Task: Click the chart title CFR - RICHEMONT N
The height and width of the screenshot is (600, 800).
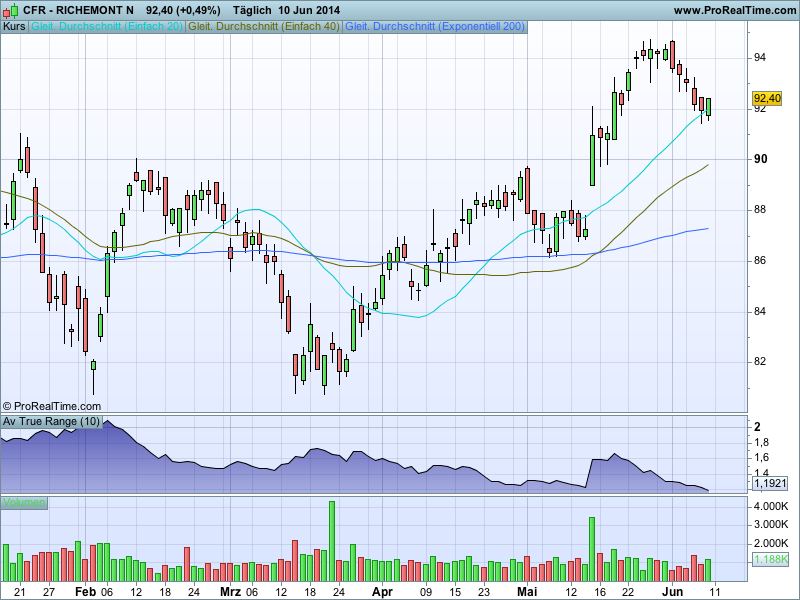Action: 78,10
